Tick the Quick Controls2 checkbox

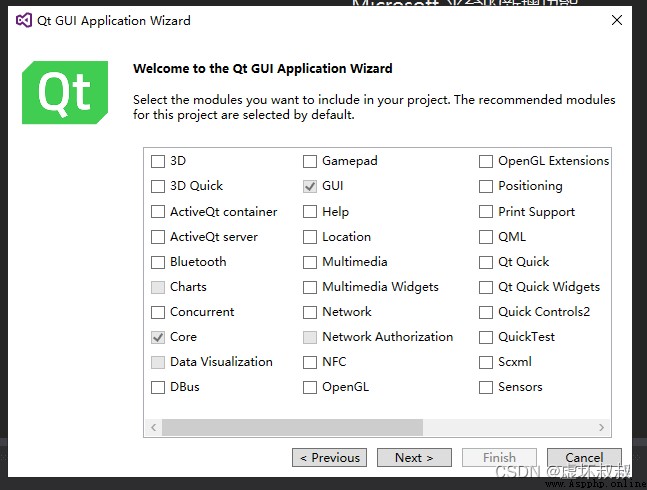pos(486,312)
